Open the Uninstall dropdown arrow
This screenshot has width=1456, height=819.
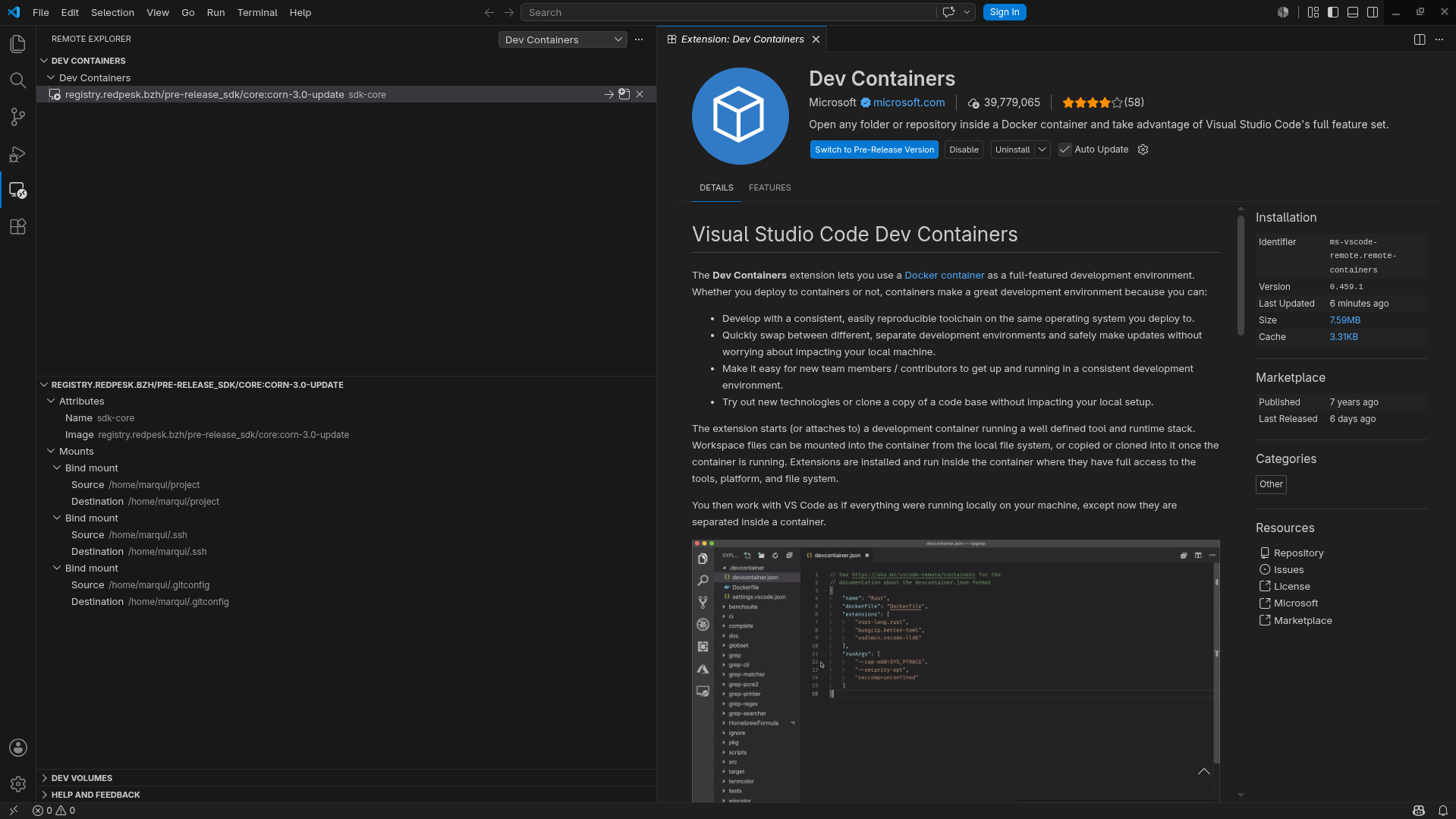click(1042, 150)
